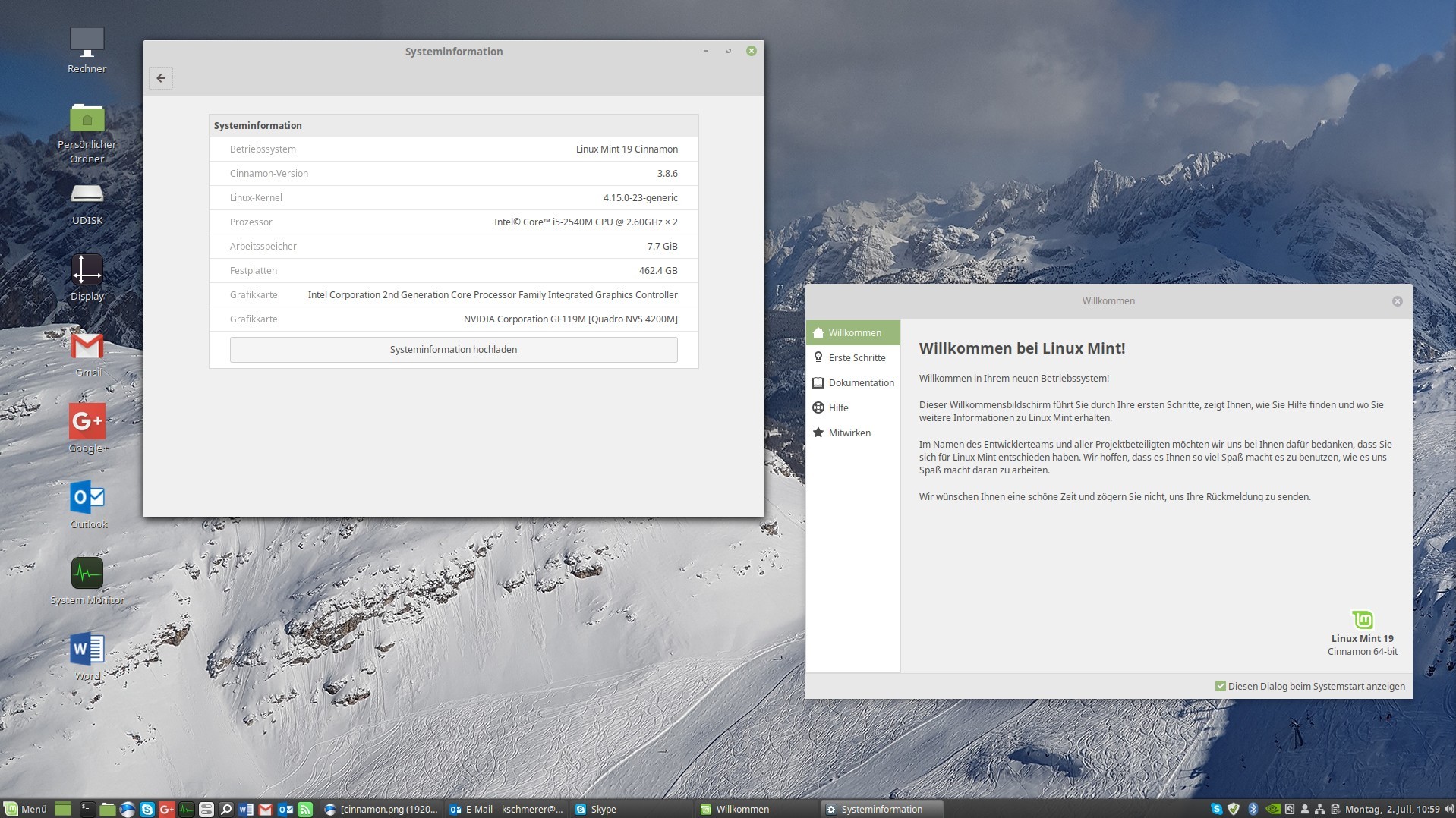The image size is (1456, 818).
Task: Click the Cinnamon-Version value 3.8.6
Action: pyautogui.click(x=667, y=173)
